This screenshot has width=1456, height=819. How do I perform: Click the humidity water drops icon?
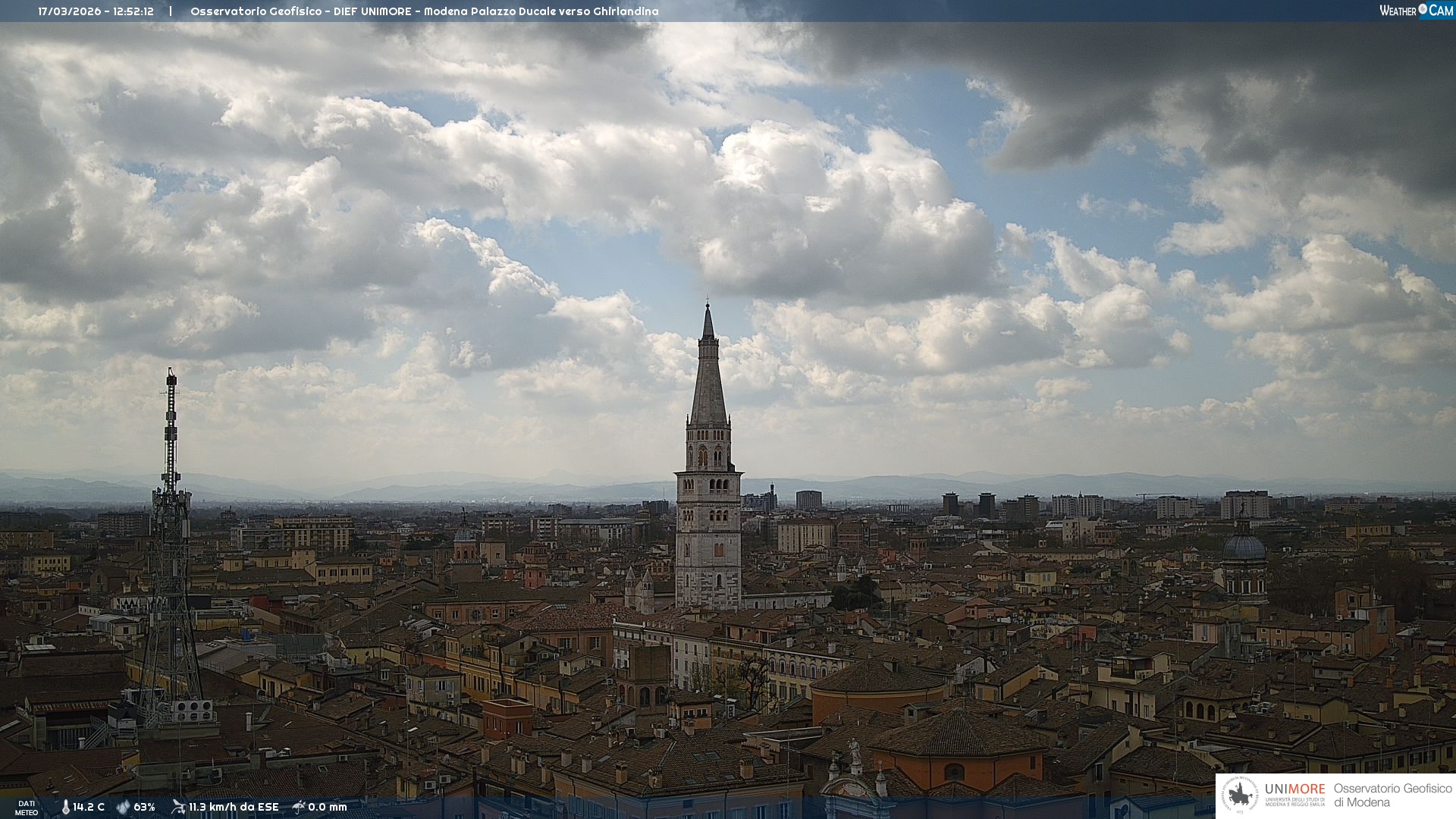click(x=123, y=807)
